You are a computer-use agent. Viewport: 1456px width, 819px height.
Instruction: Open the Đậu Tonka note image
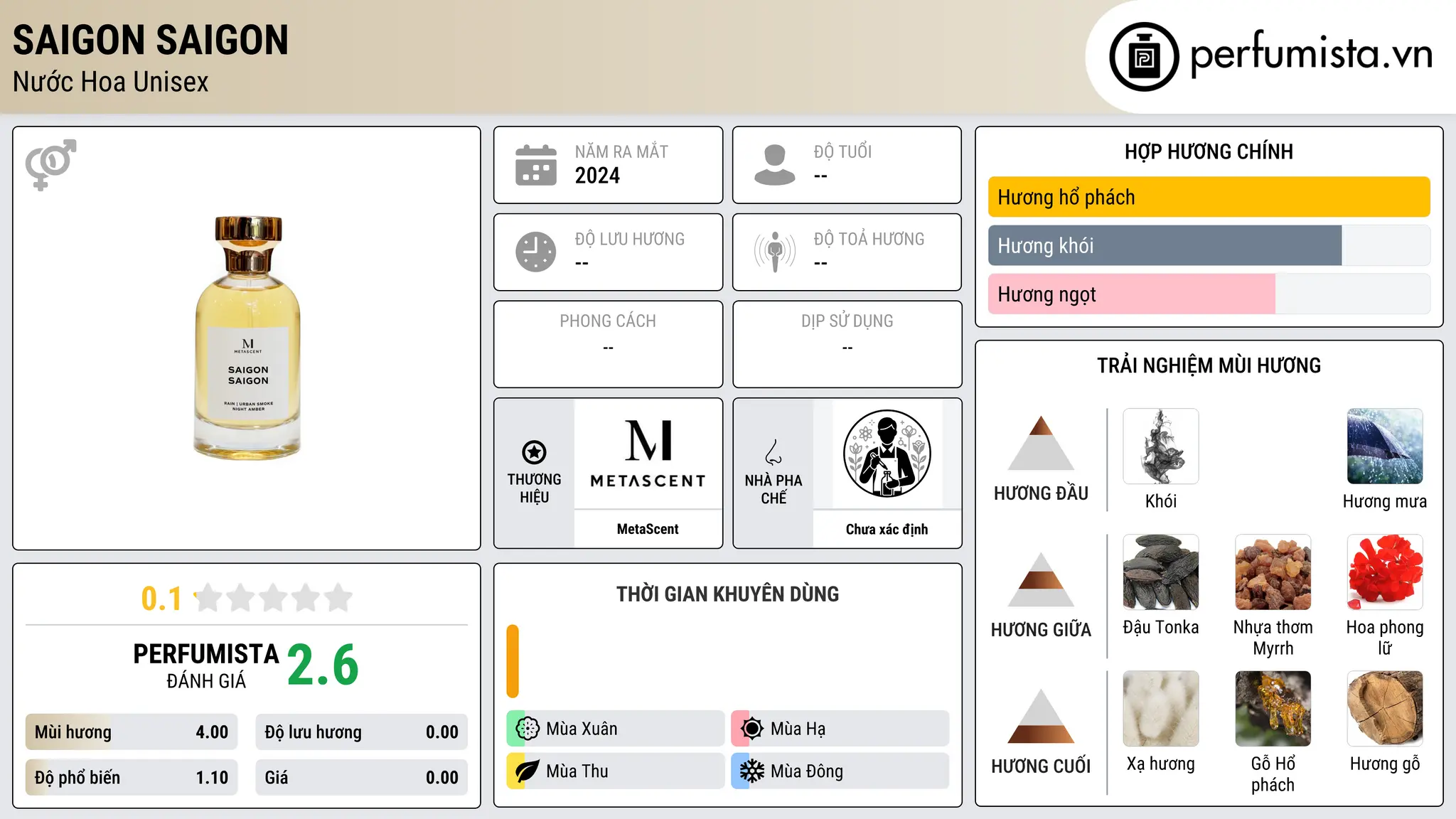(1161, 572)
